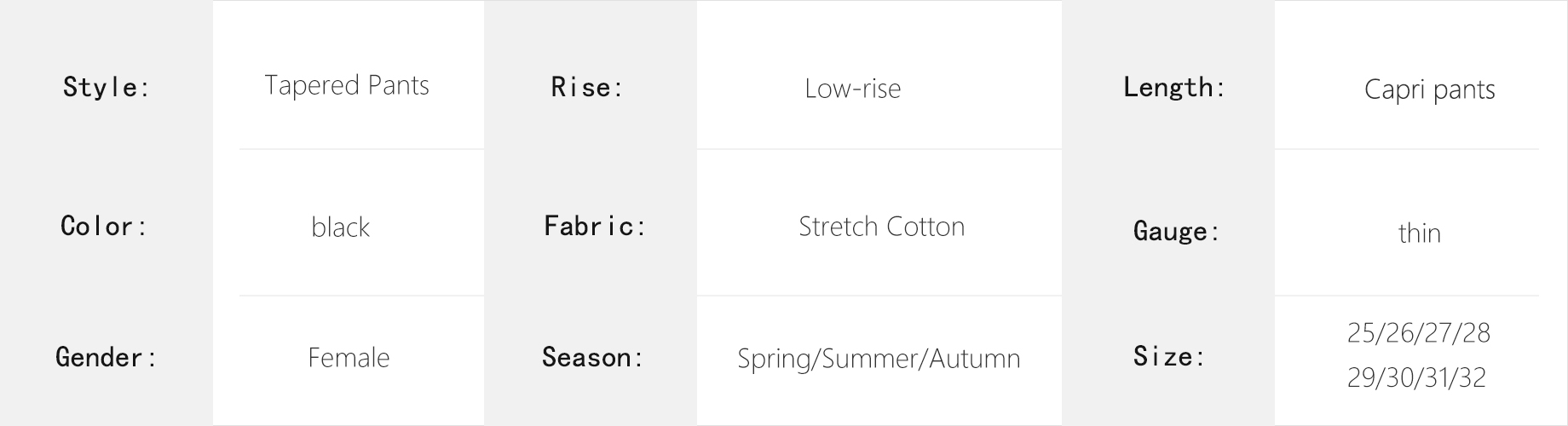Select the 29/30/31/32 size line

pyautogui.click(x=1416, y=378)
